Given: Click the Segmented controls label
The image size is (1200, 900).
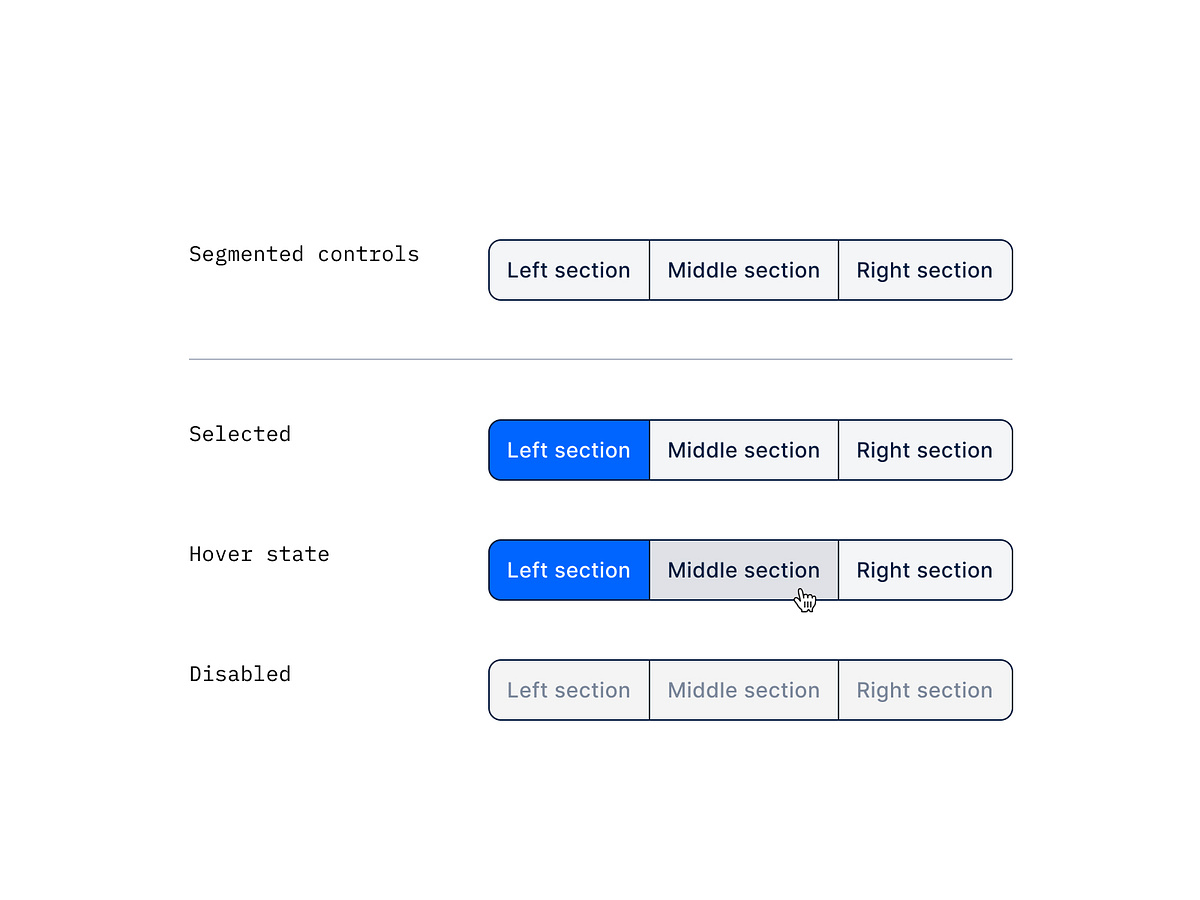Looking at the screenshot, I should [x=304, y=254].
